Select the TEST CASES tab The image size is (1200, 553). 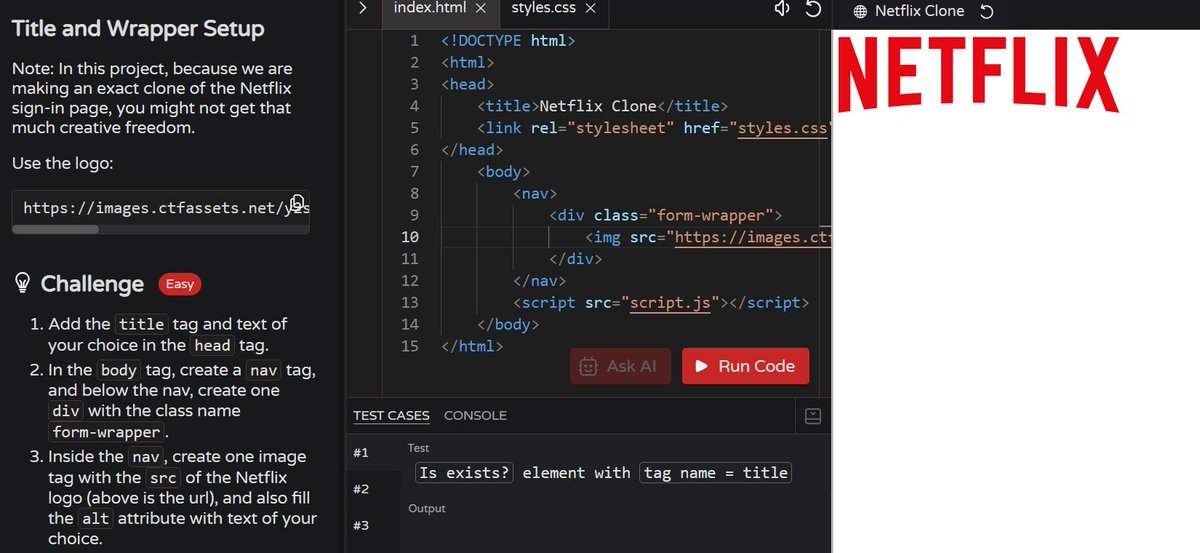coord(391,415)
